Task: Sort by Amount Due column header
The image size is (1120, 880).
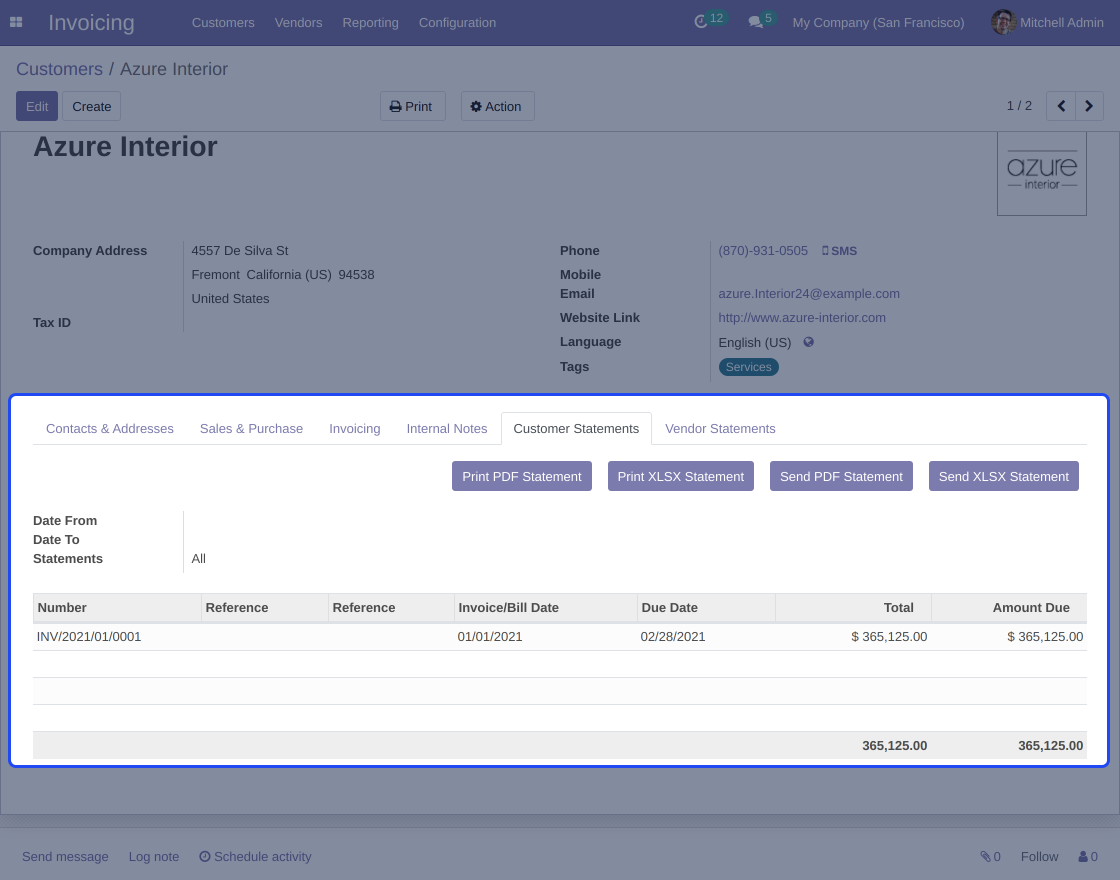Action: [x=1009, y=608]
